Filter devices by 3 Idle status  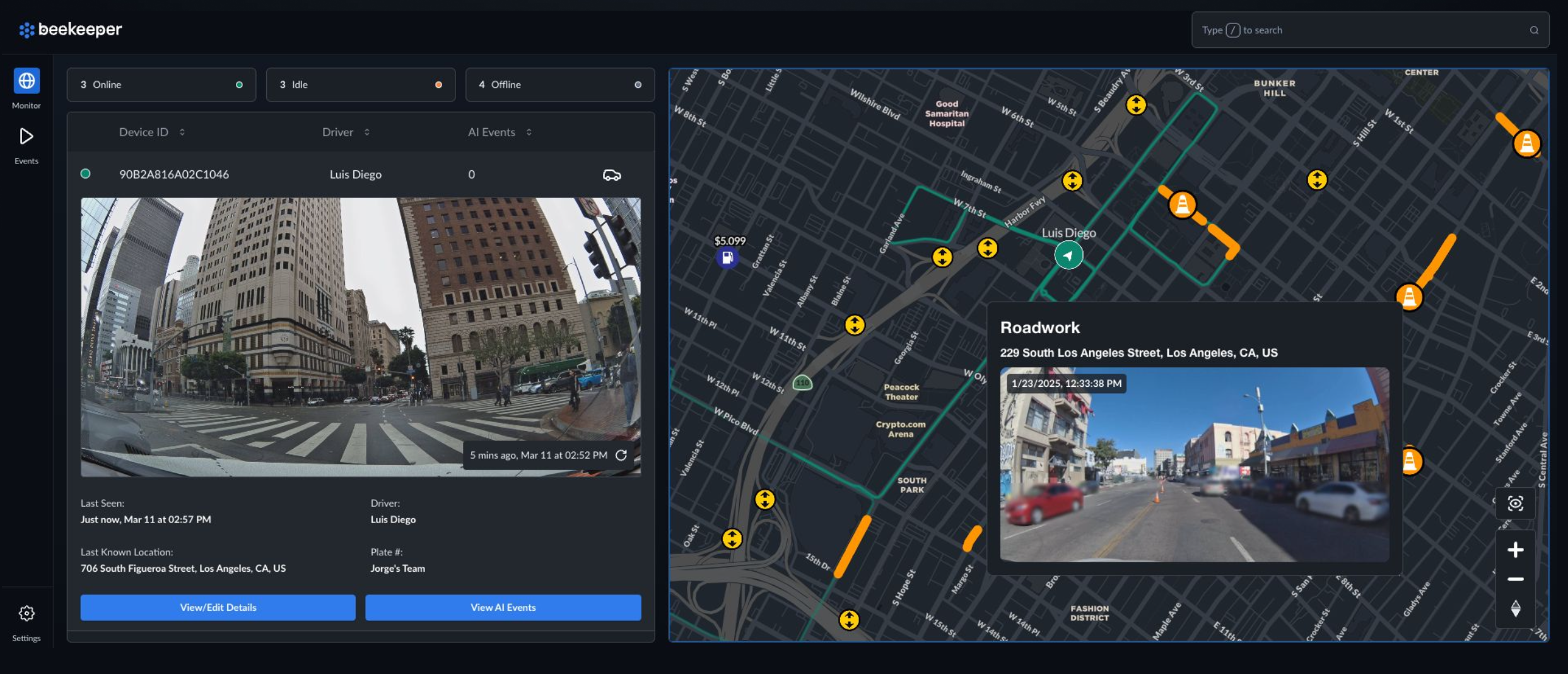tap(360, 85)
